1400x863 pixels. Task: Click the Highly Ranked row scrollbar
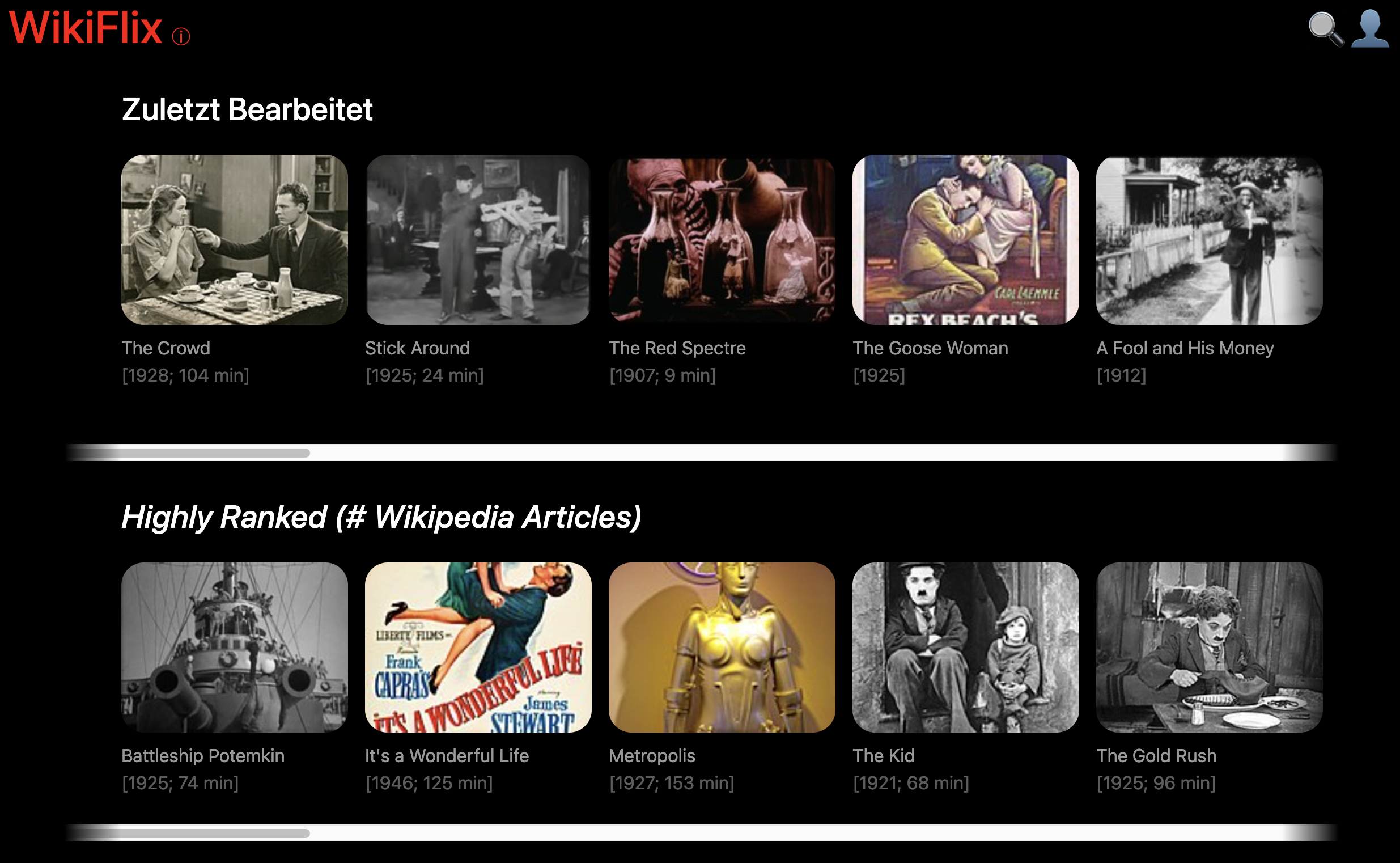click(x=701, y=833)
